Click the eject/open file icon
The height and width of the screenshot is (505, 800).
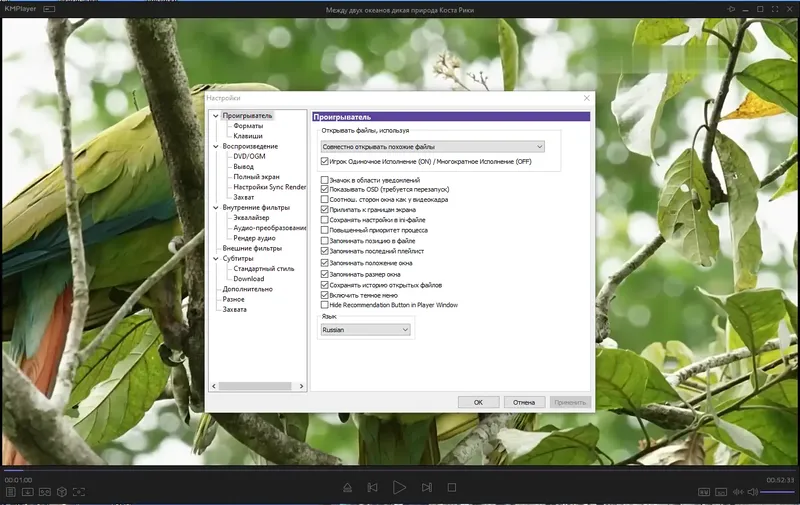tap(347, 488)
